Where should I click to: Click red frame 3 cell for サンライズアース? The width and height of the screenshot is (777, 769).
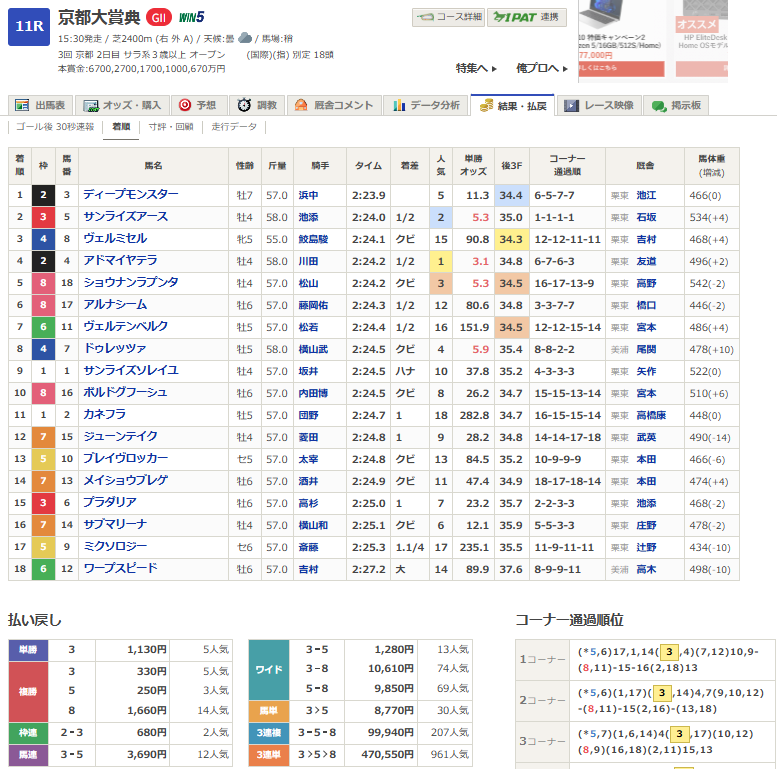click(44, 217)
